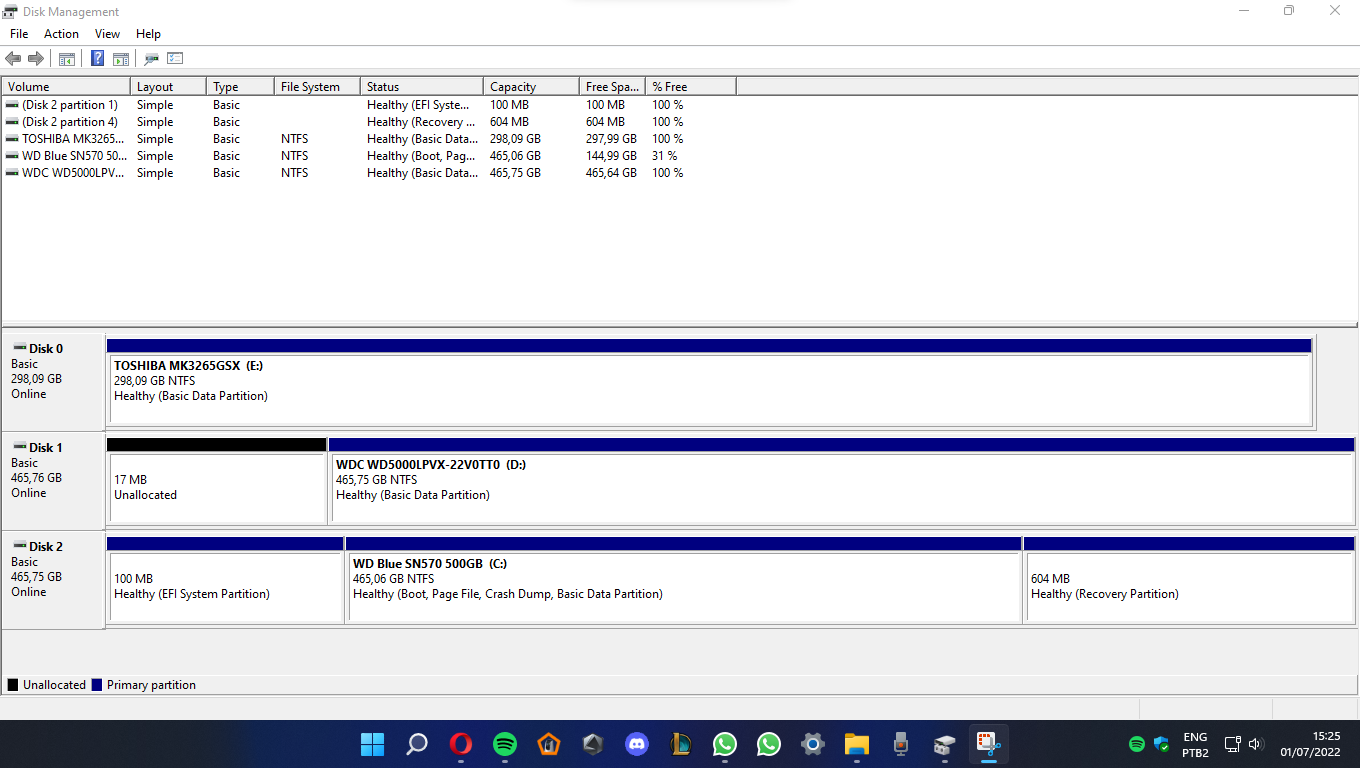Sort by the Volume column header
Image resolution: width=1360 pixels, height=768 pixels.
coord(66,87)
